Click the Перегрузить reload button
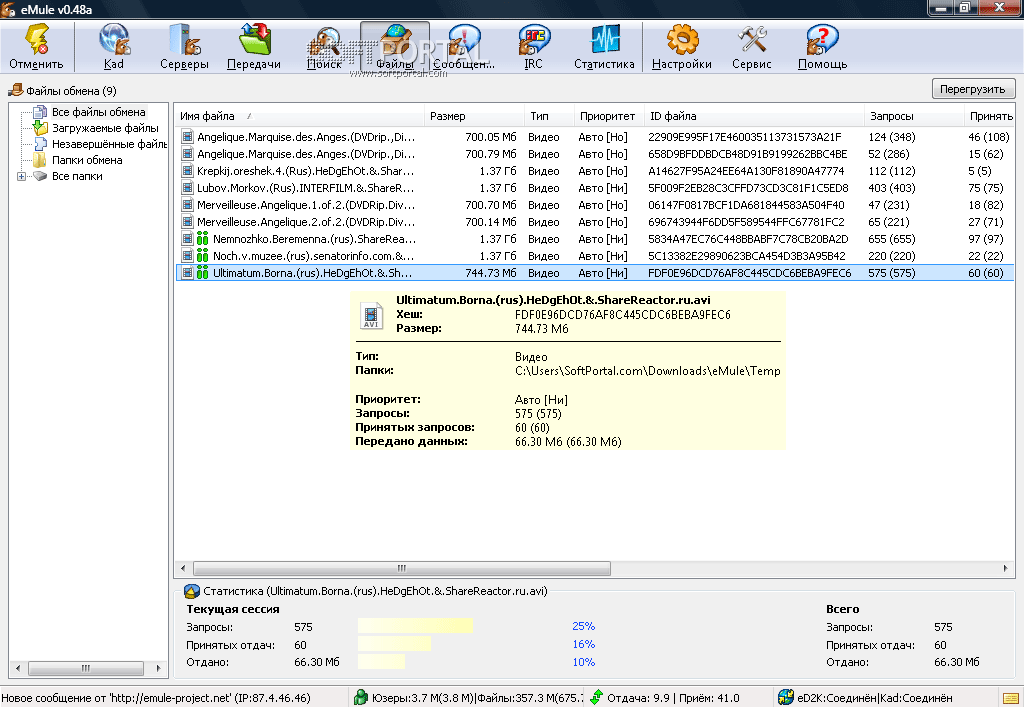1024x708 pixels. [972, 89]
